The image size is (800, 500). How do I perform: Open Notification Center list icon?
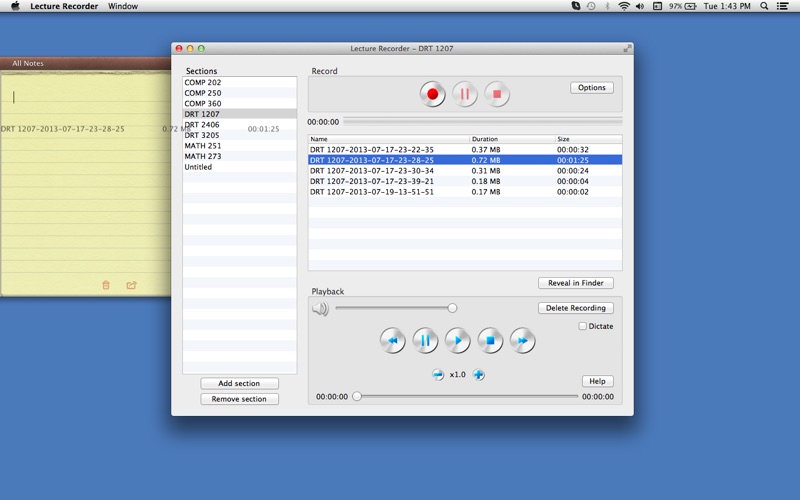pyautogui.click(x=782, y=6)
